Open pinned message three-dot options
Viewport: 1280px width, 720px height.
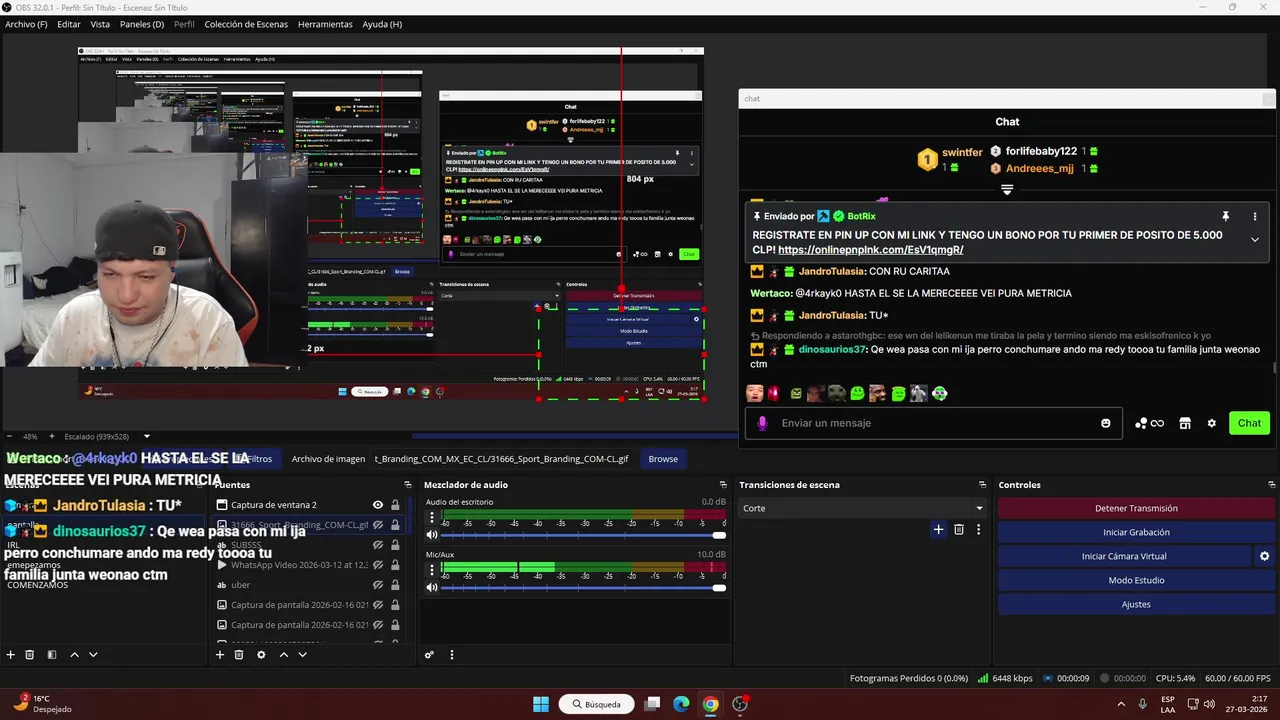1255,216
